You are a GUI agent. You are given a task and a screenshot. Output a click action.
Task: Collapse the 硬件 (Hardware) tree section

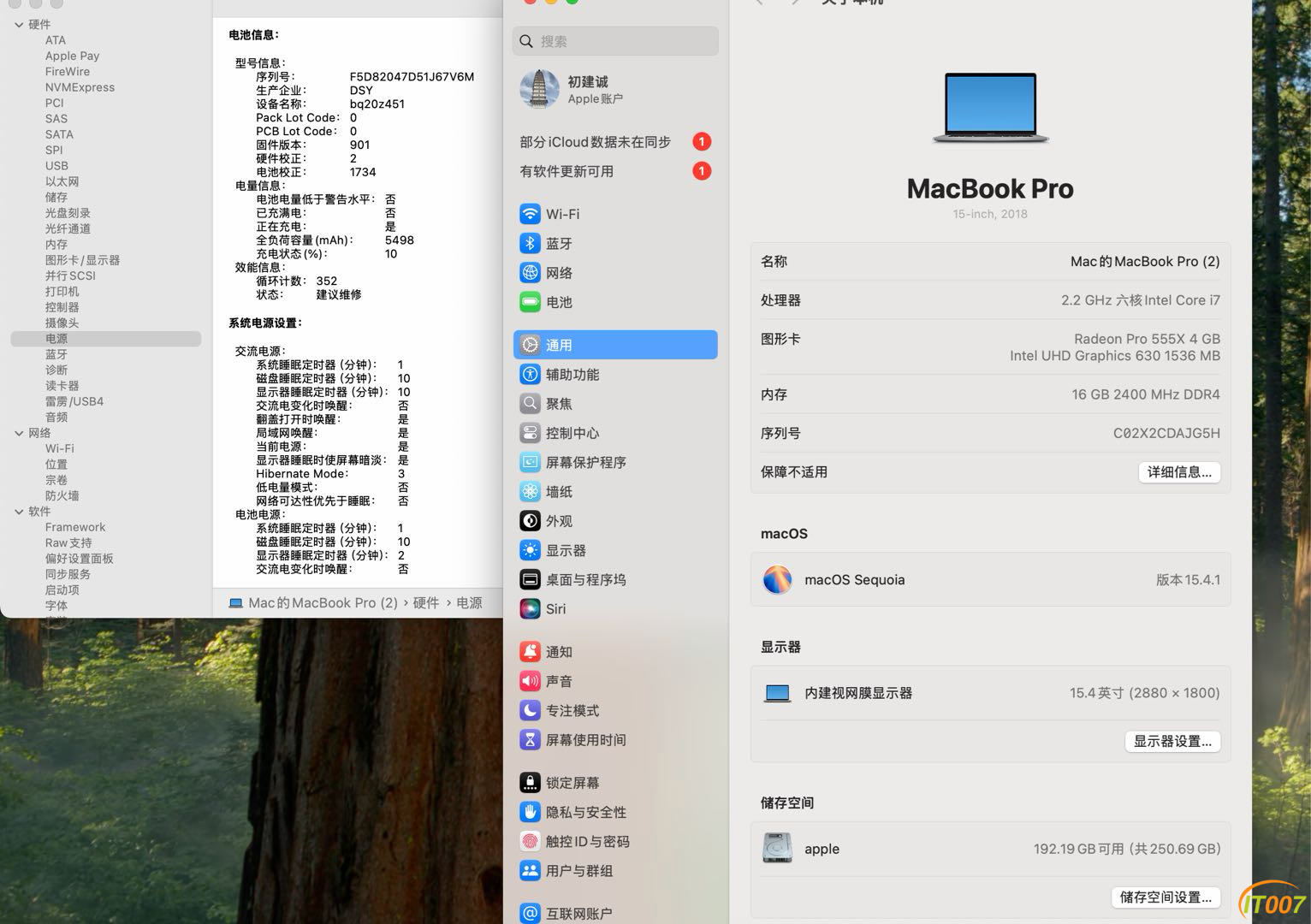19,25
